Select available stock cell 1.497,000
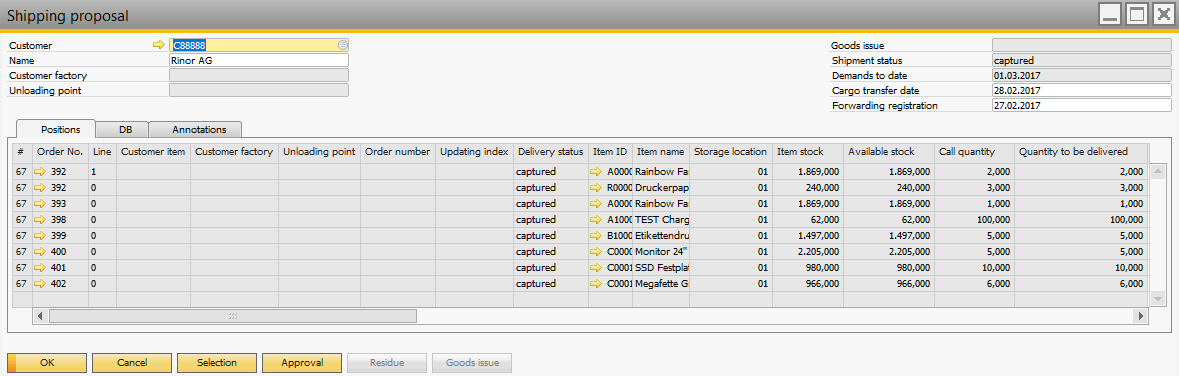The height and width of the screenshot is (376, 1179). [889, 235]
